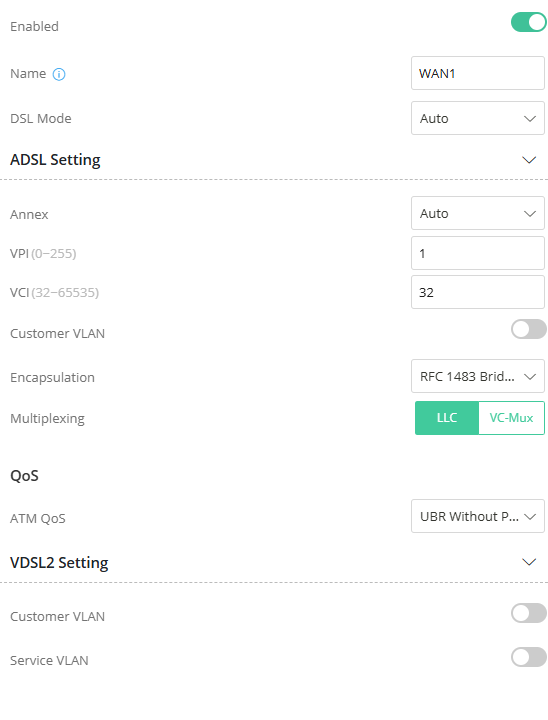
Task: Enable VDSL2 Customer VLAN switch
Action: pyautogui.click(x=529, y=613)
